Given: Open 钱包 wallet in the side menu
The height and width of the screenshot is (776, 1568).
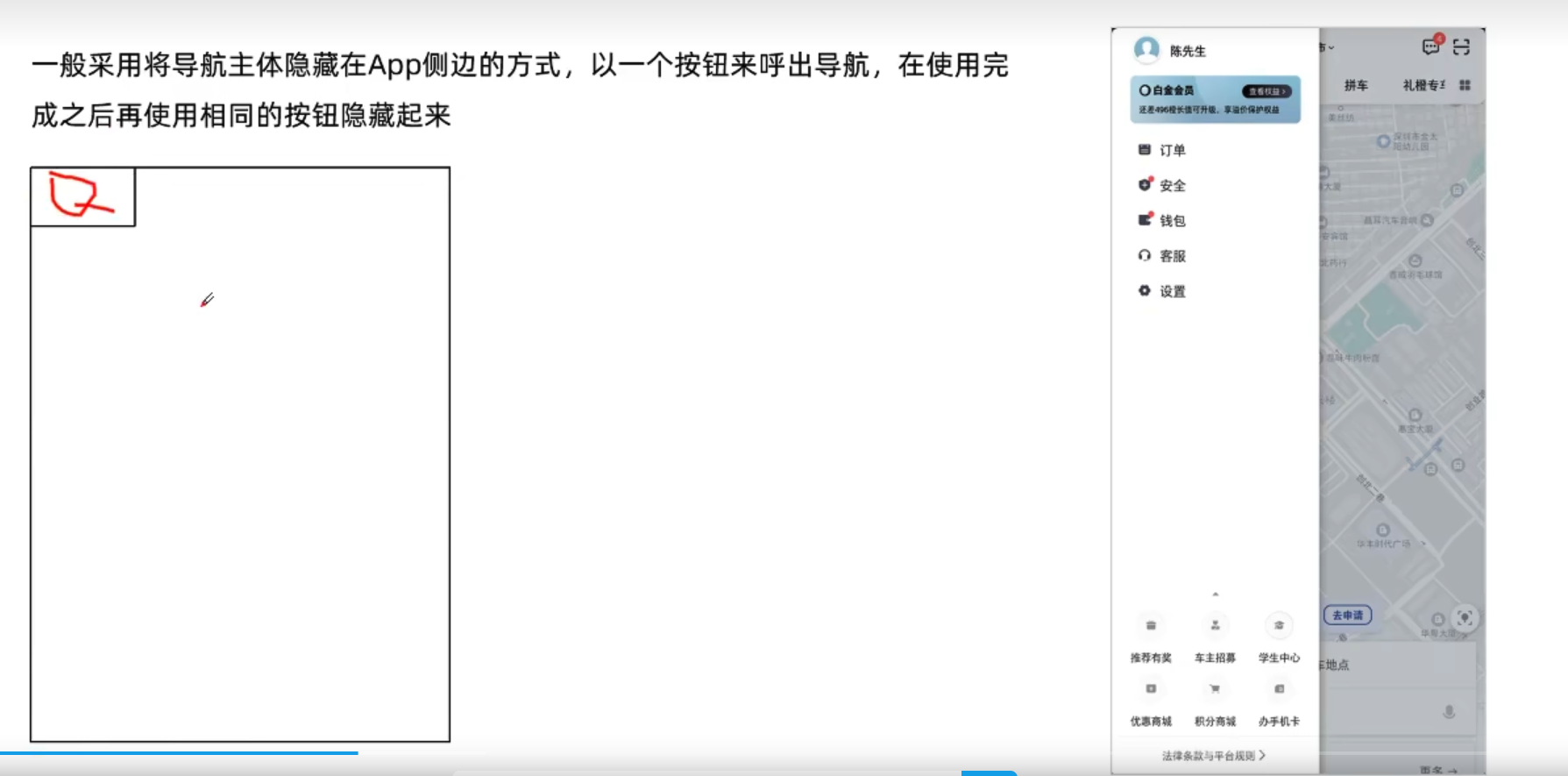Looking at the screenshot, I should [x=1162, y=220].
